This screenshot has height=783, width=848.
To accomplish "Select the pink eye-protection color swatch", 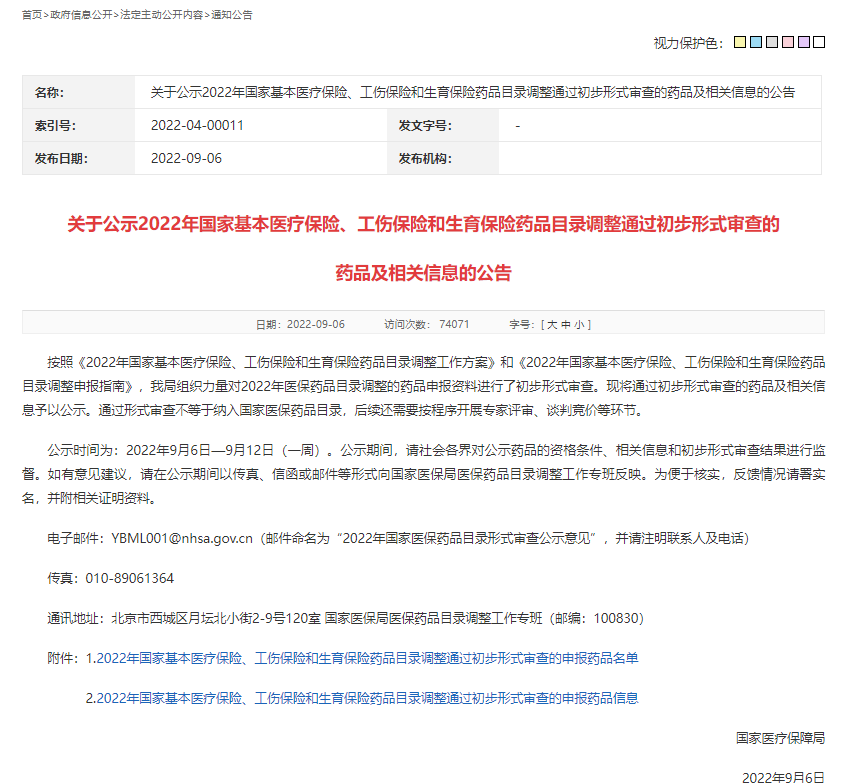I will click(787, 42).
